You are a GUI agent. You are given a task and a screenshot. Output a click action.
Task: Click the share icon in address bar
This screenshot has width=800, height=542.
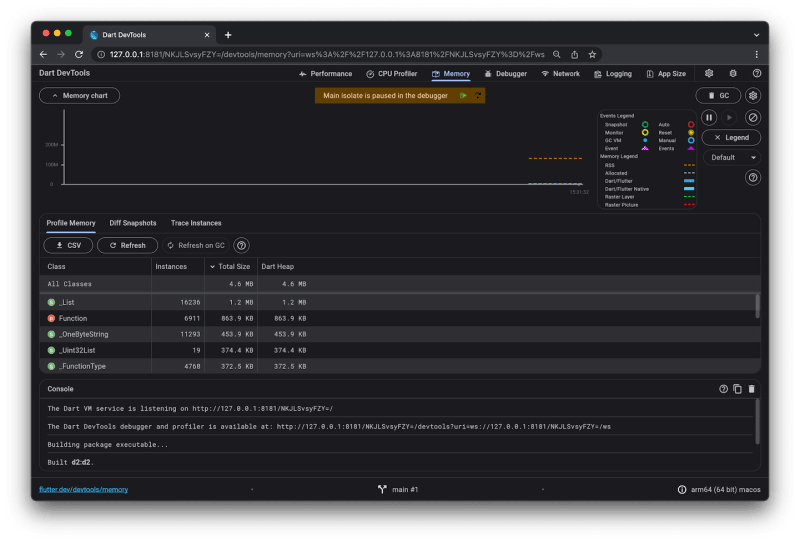coord(574,55)
